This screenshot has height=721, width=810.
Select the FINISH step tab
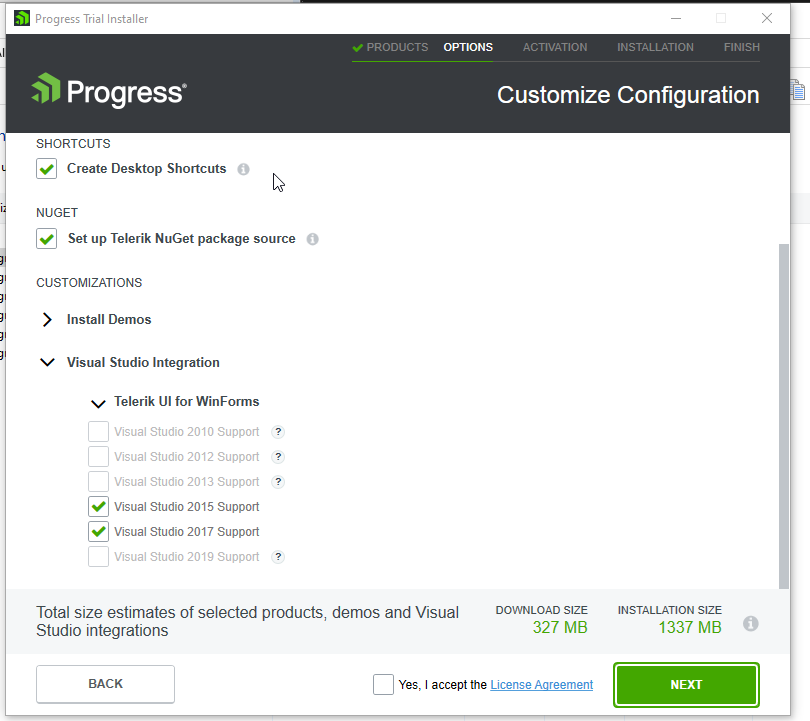tap(741, 48)
